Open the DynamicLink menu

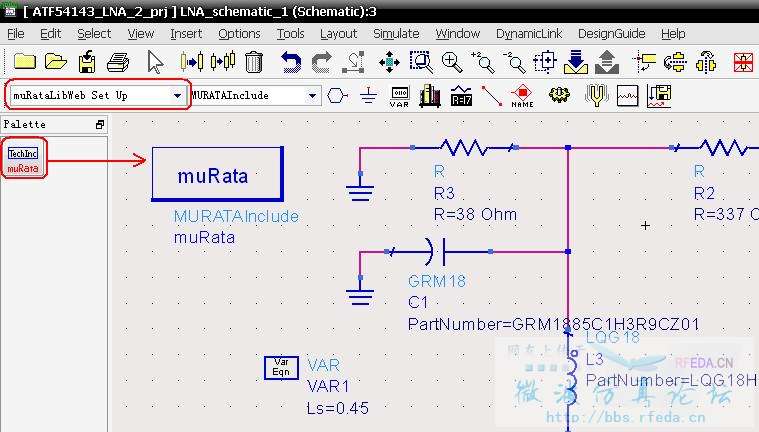tap(529, 34)
